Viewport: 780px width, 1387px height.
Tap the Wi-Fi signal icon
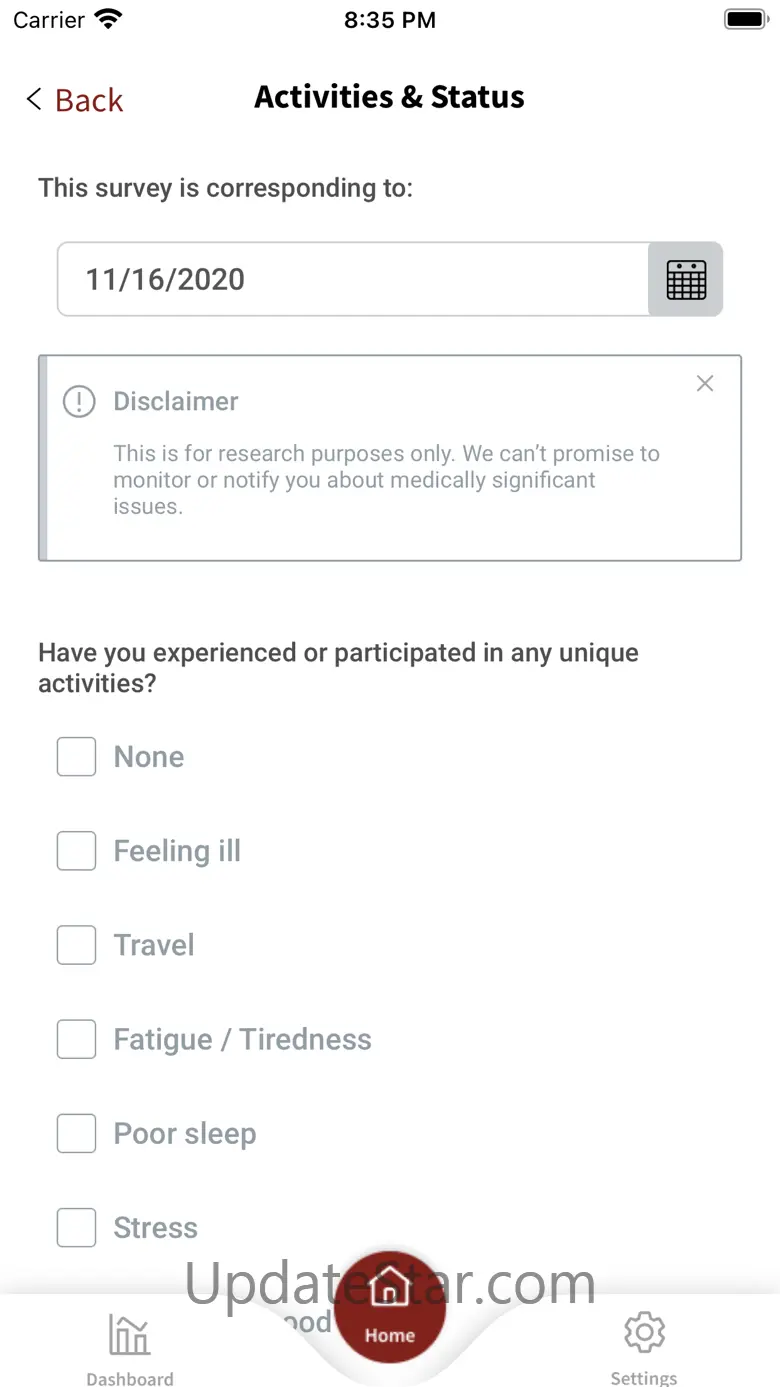click(107, 19)
